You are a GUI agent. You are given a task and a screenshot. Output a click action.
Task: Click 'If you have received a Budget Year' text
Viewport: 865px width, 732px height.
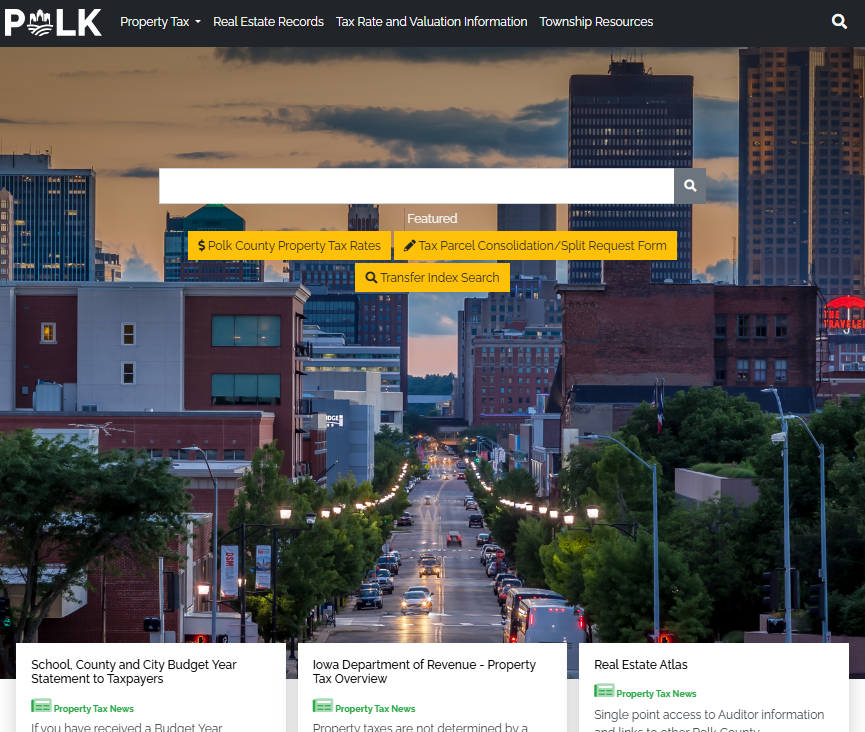pos(127,727)
